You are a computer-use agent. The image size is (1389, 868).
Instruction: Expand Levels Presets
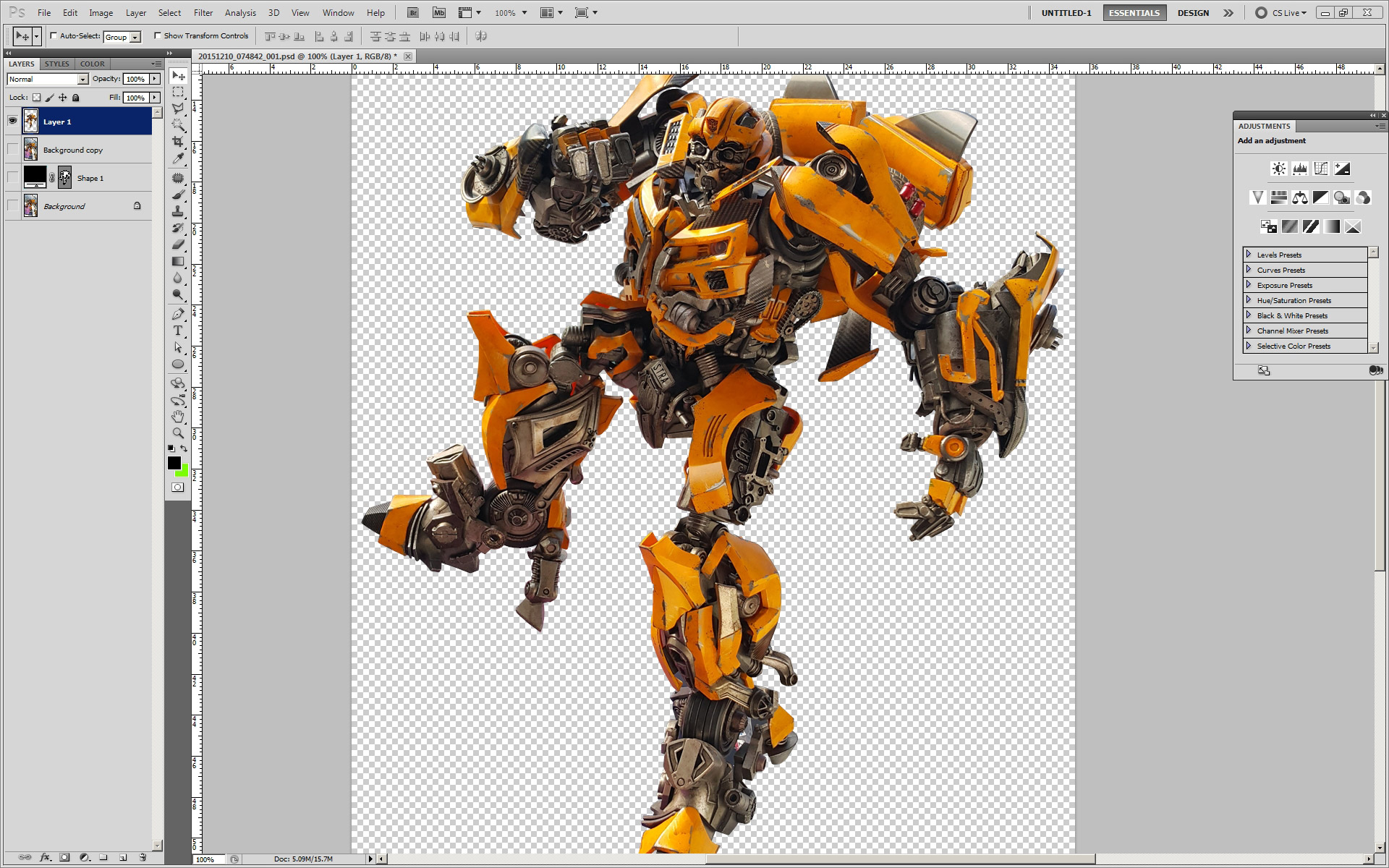point(1249,254)
